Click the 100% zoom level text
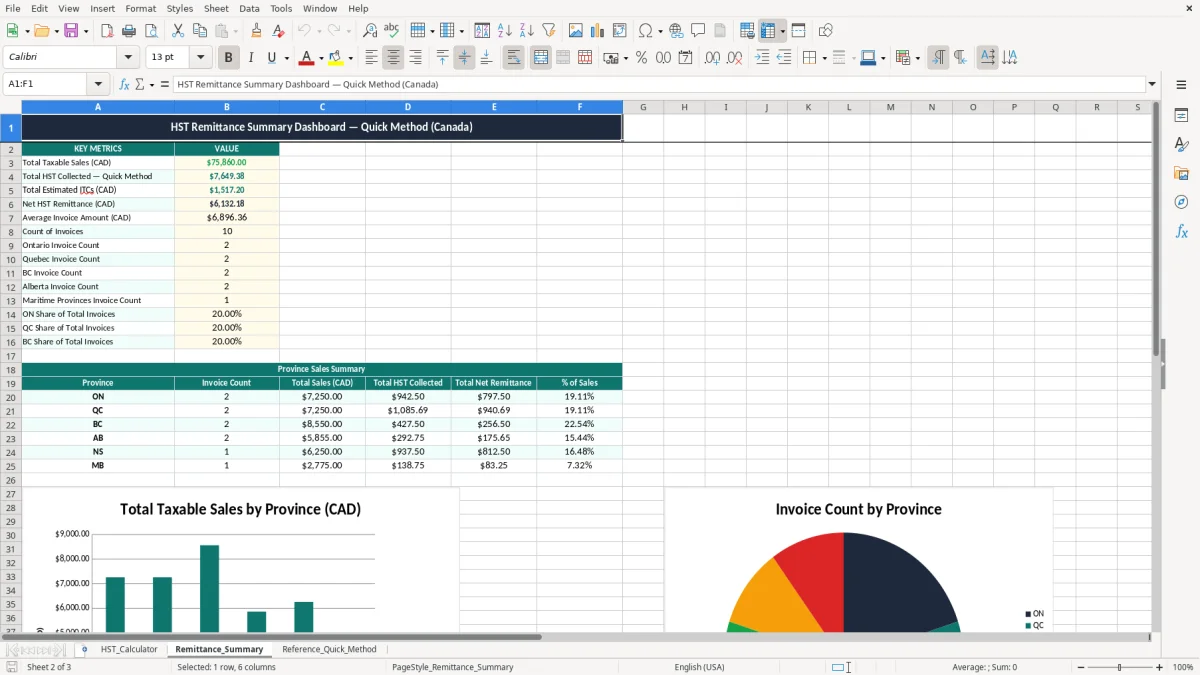 point(1183,667)
